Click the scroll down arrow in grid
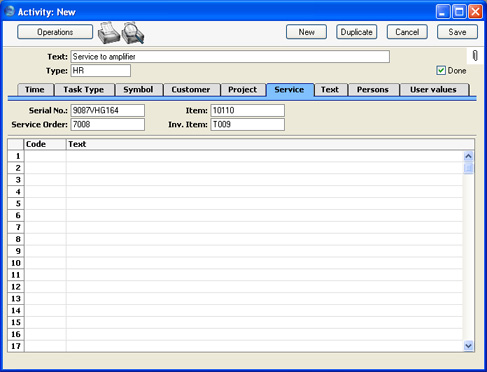487x372 pixels. [468, 346]
